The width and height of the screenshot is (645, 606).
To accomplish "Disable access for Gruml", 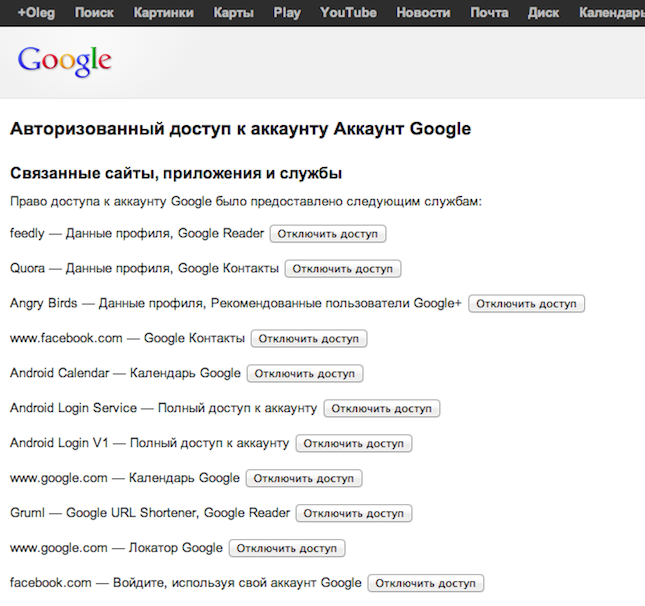I will (x=354, y=513).
